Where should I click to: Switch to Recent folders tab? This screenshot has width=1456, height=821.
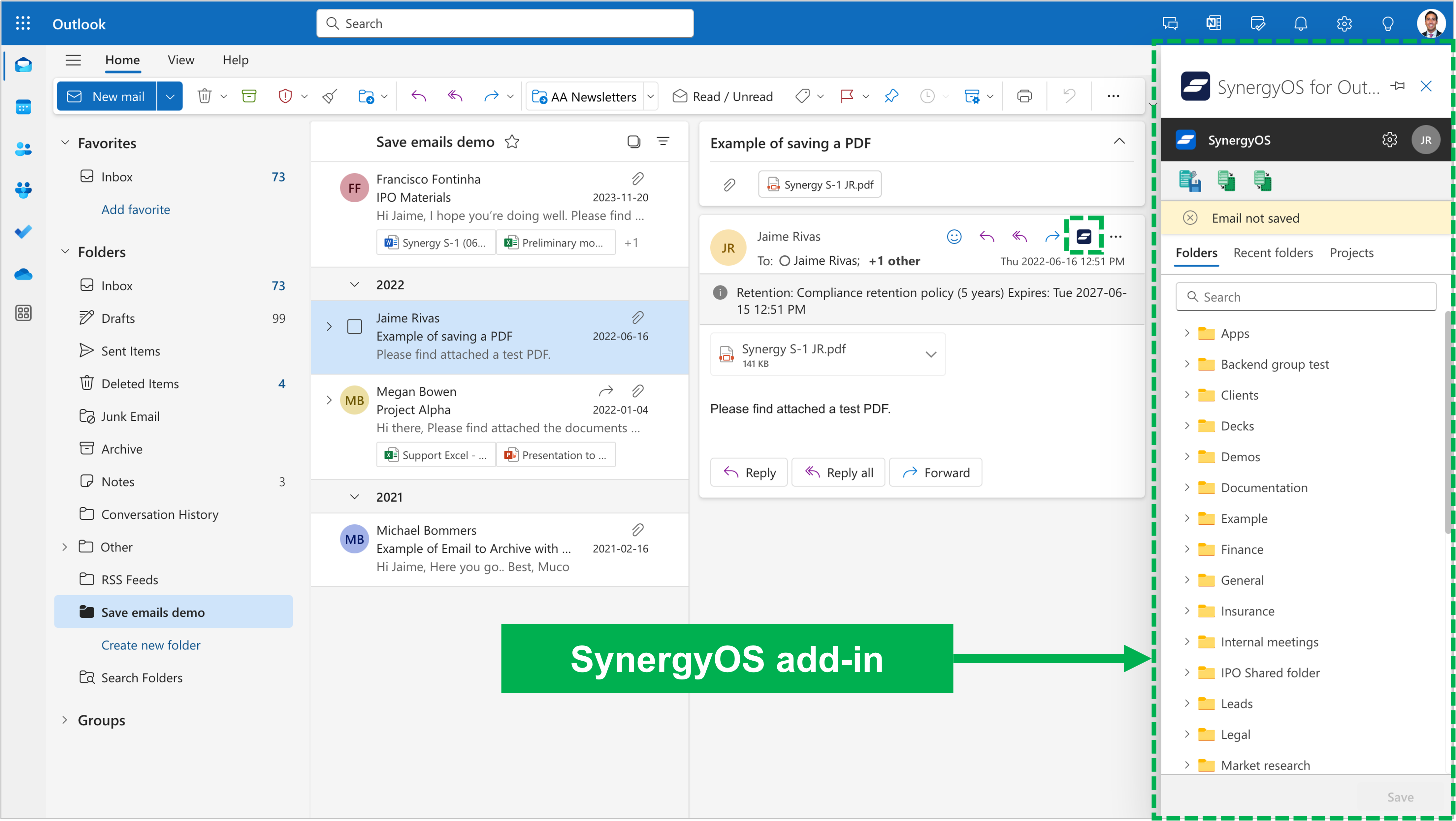coord(1273,253)
